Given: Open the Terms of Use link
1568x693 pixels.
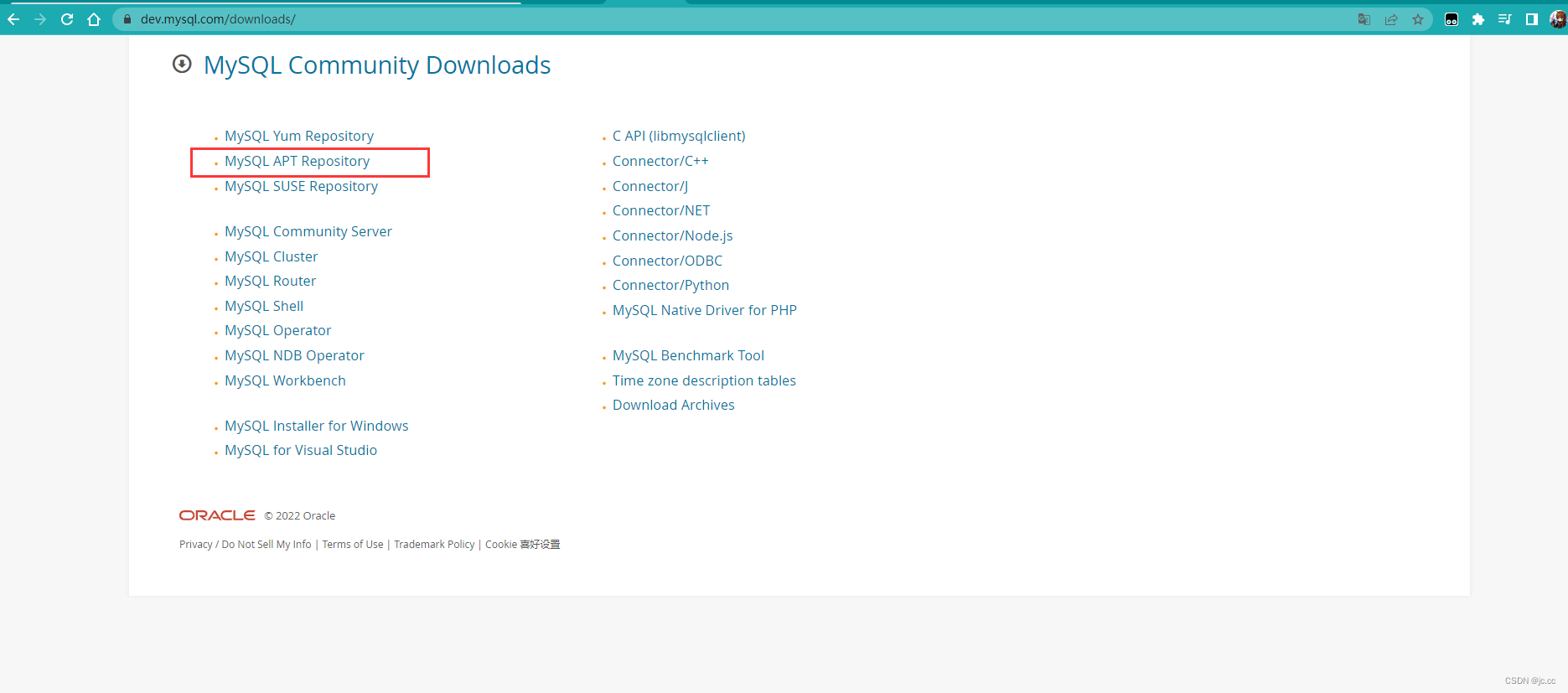Looking at the screenshot, I should [x=353, y=545].
